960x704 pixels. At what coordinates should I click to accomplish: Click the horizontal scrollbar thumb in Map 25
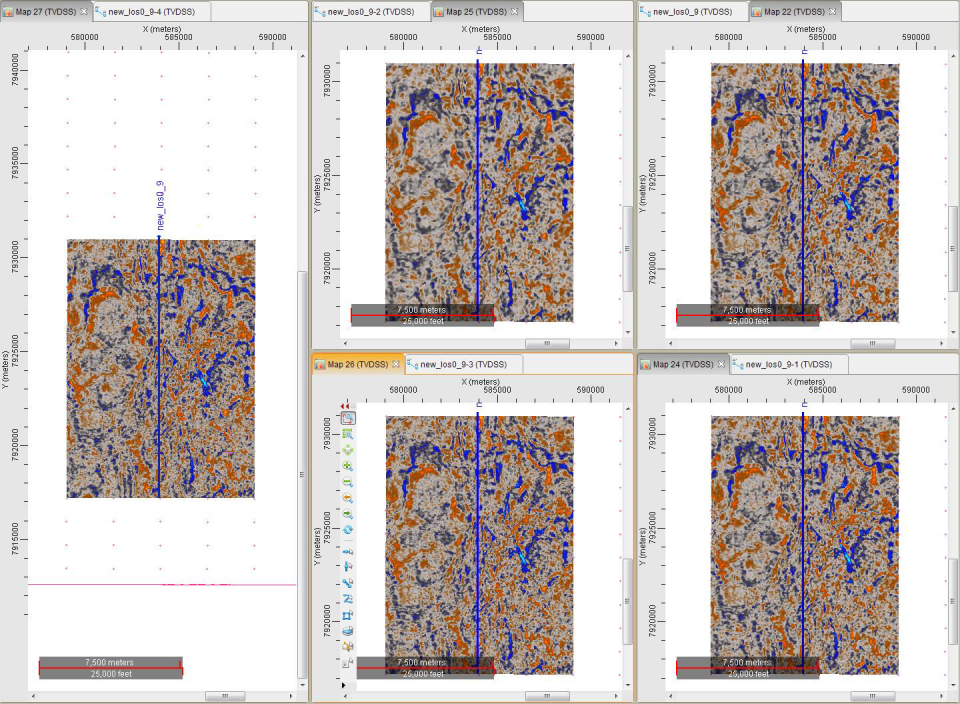click(x=547, y=343)
